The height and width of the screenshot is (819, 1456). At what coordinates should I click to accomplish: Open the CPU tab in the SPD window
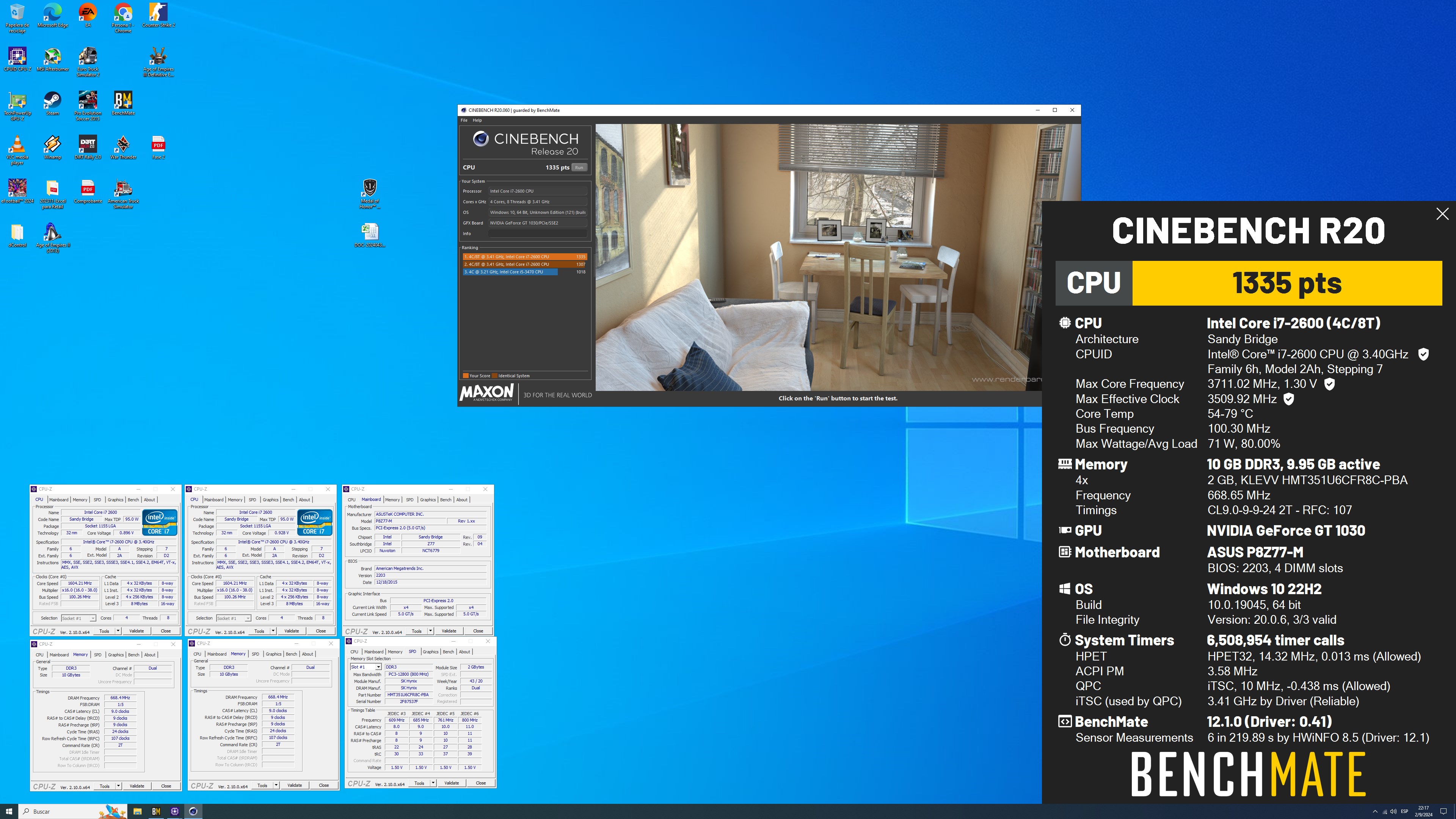(x=355, y=652)
